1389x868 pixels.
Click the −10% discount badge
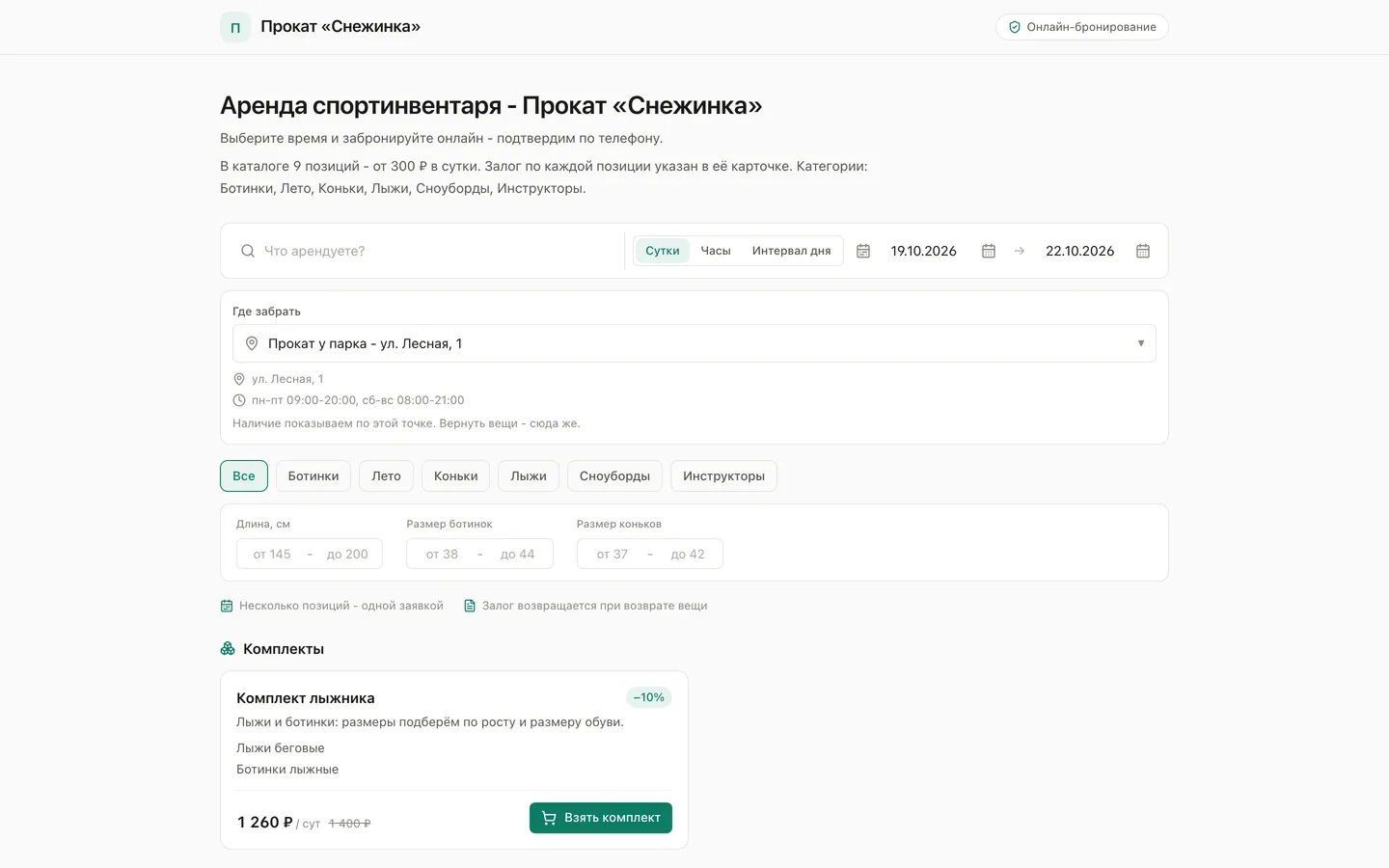coord(649,697)
